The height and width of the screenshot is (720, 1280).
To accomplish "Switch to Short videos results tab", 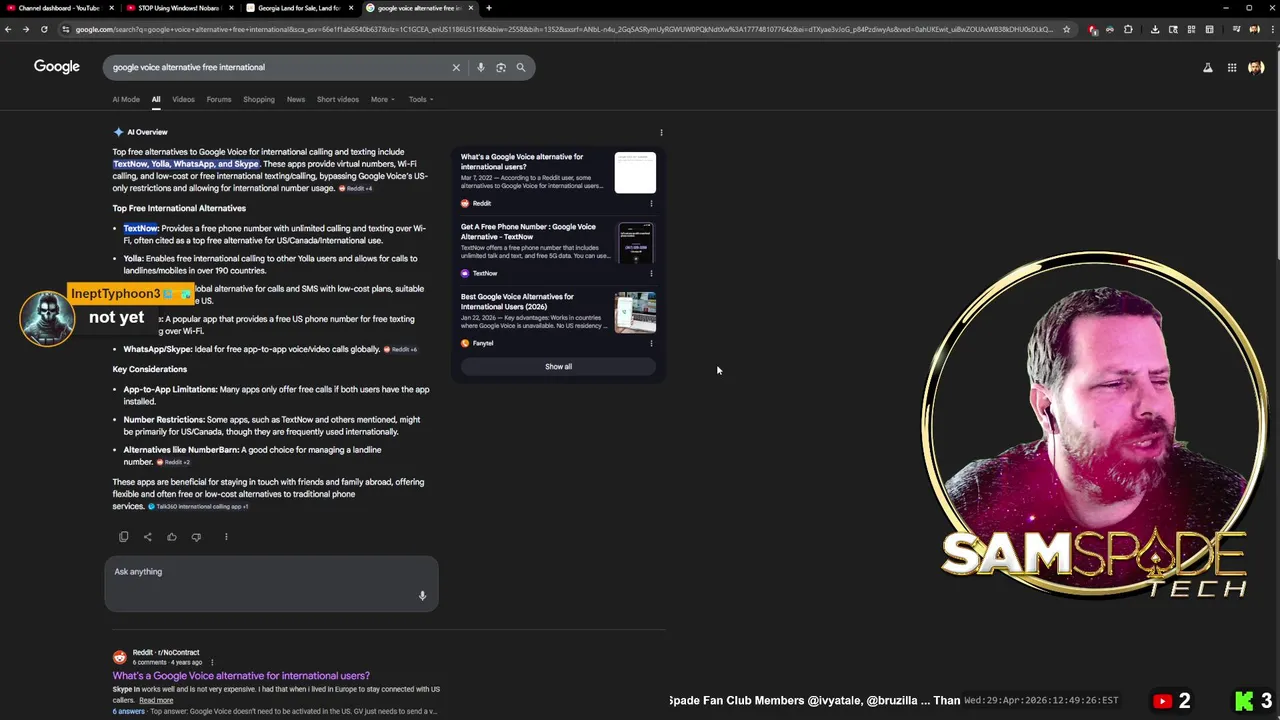I will (338, 99).
